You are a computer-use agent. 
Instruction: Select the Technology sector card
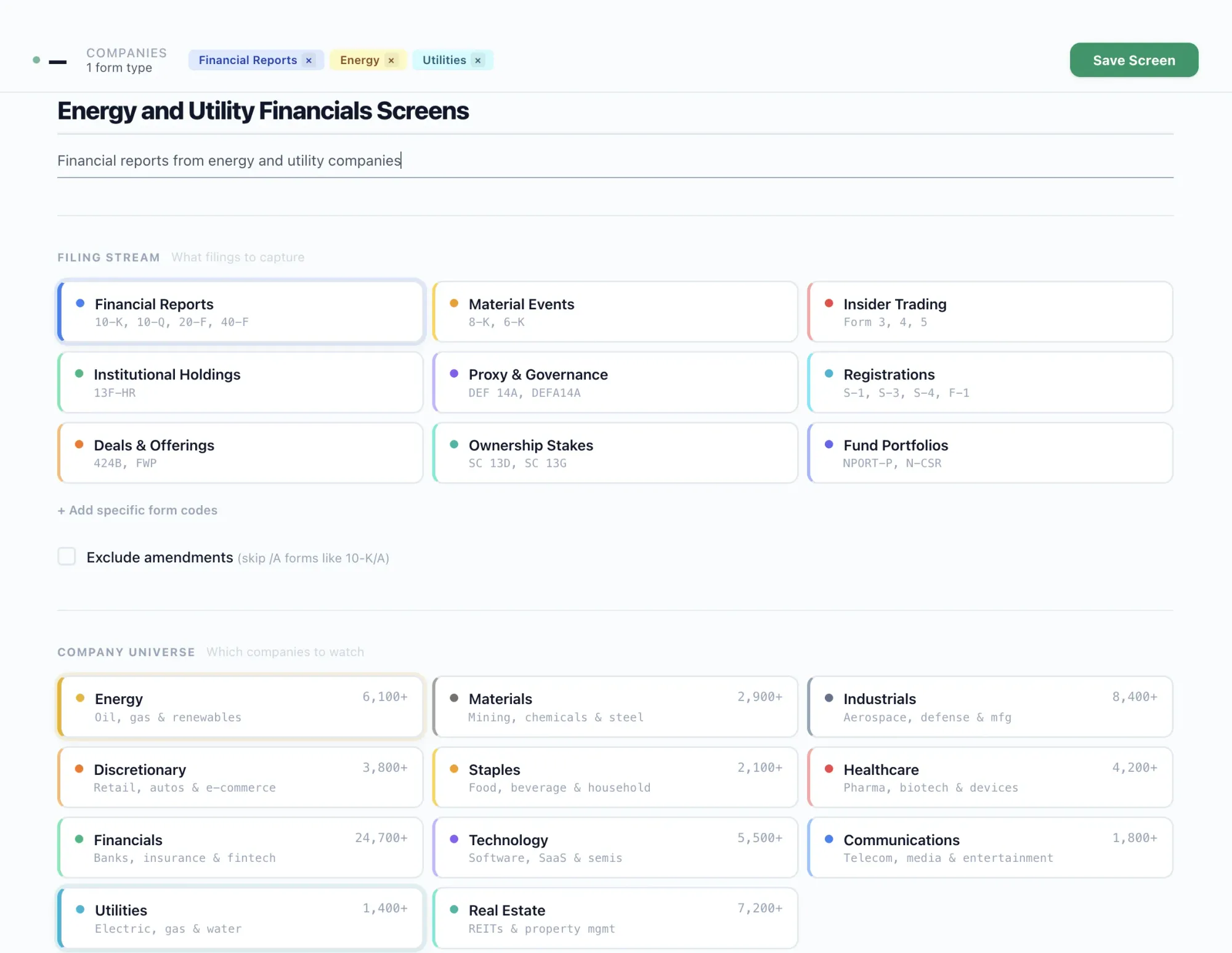pyautogui.click(x=615, y=848)
